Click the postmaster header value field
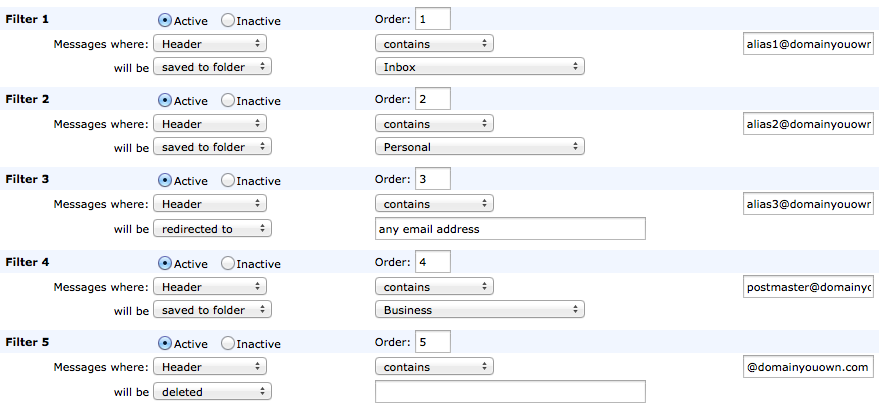Image resolution: width=879 pixels, height=411 pixels. click(808, 287)
